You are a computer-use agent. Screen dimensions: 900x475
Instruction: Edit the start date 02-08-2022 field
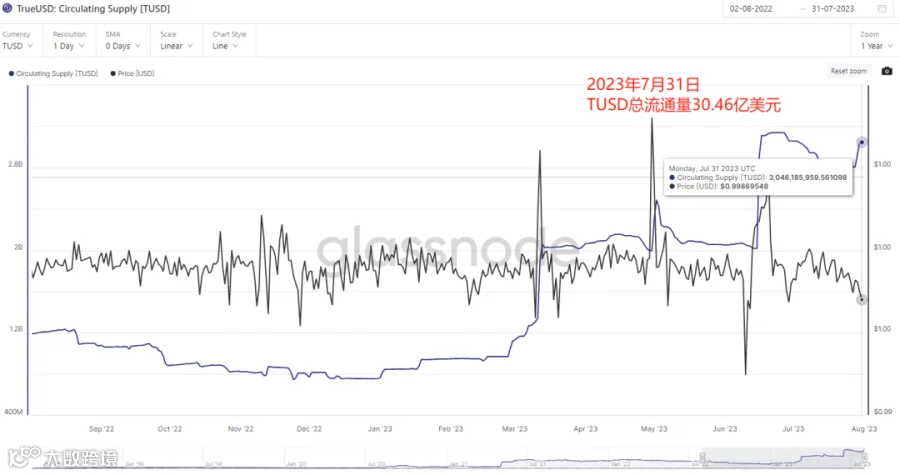751,9
